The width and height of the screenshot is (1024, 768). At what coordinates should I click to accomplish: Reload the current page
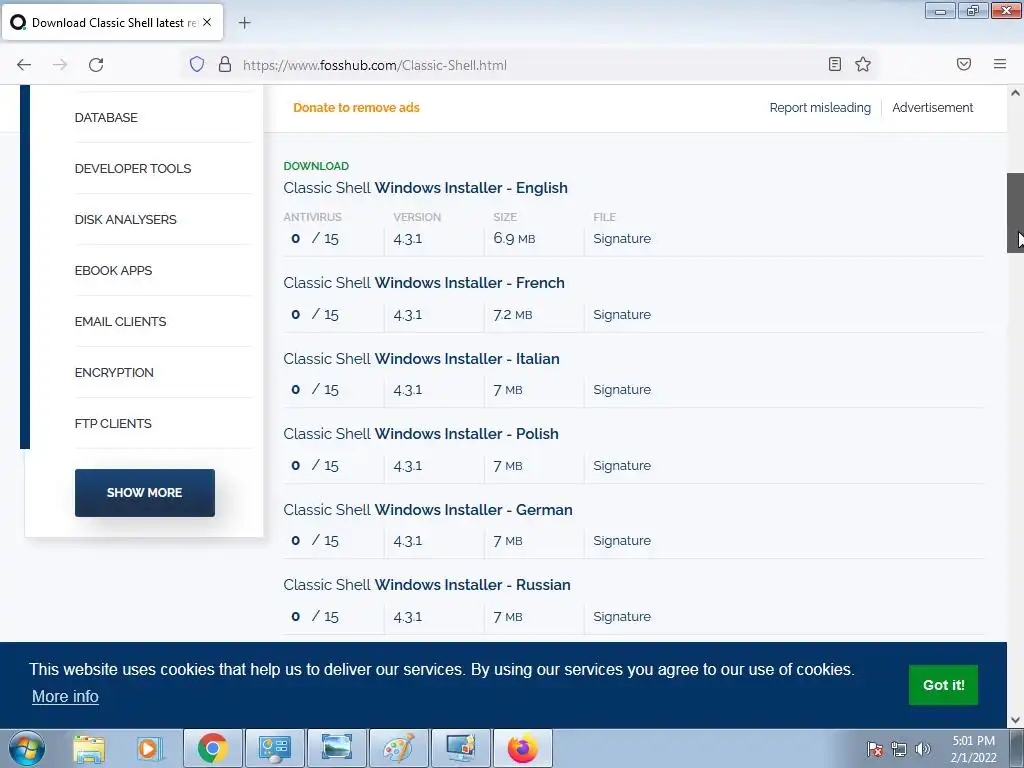(x=96, y=65)
